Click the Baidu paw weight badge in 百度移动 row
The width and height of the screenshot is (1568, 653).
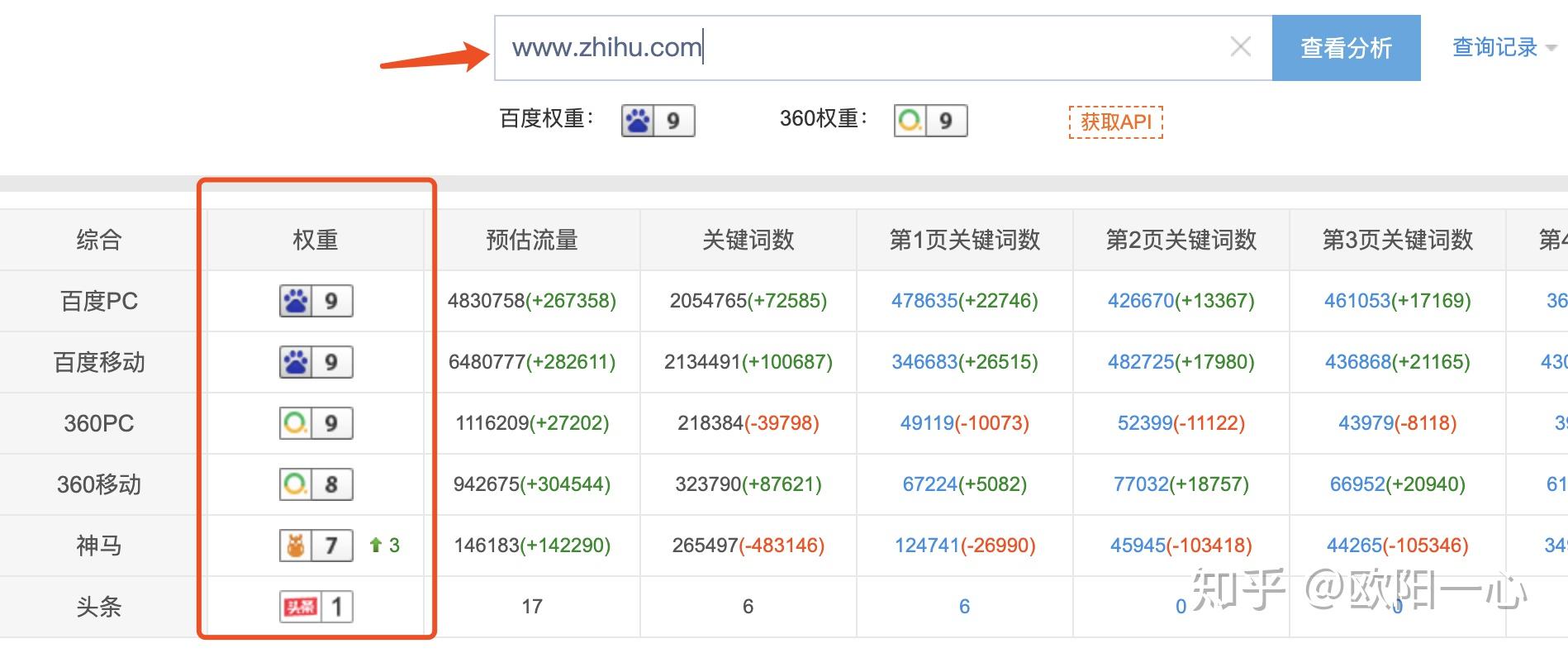[316, 362]
